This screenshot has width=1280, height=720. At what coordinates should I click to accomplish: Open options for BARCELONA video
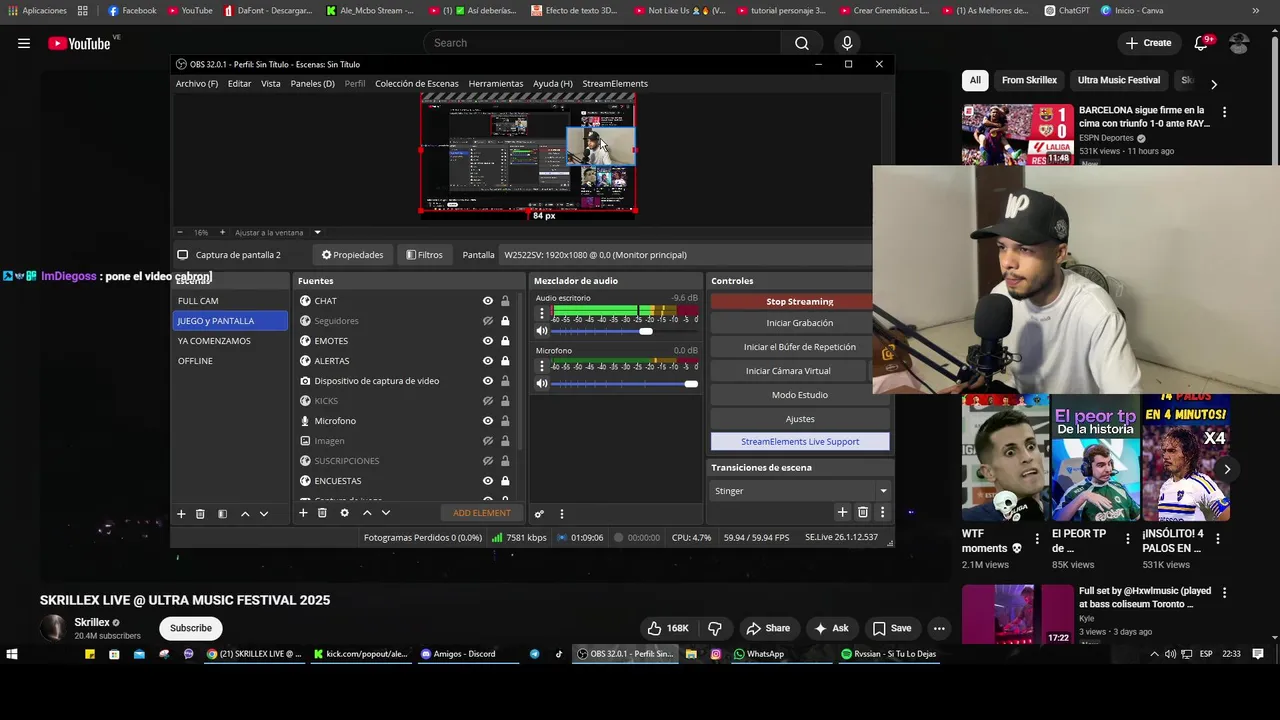pyautogui.click(x=1224, y=112)
